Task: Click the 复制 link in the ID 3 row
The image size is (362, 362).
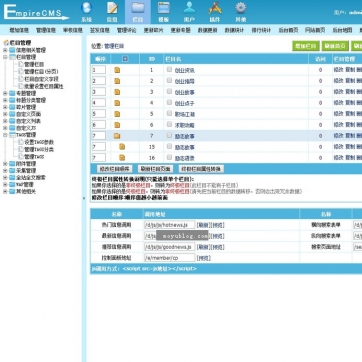Action: [x=350, y=92]
